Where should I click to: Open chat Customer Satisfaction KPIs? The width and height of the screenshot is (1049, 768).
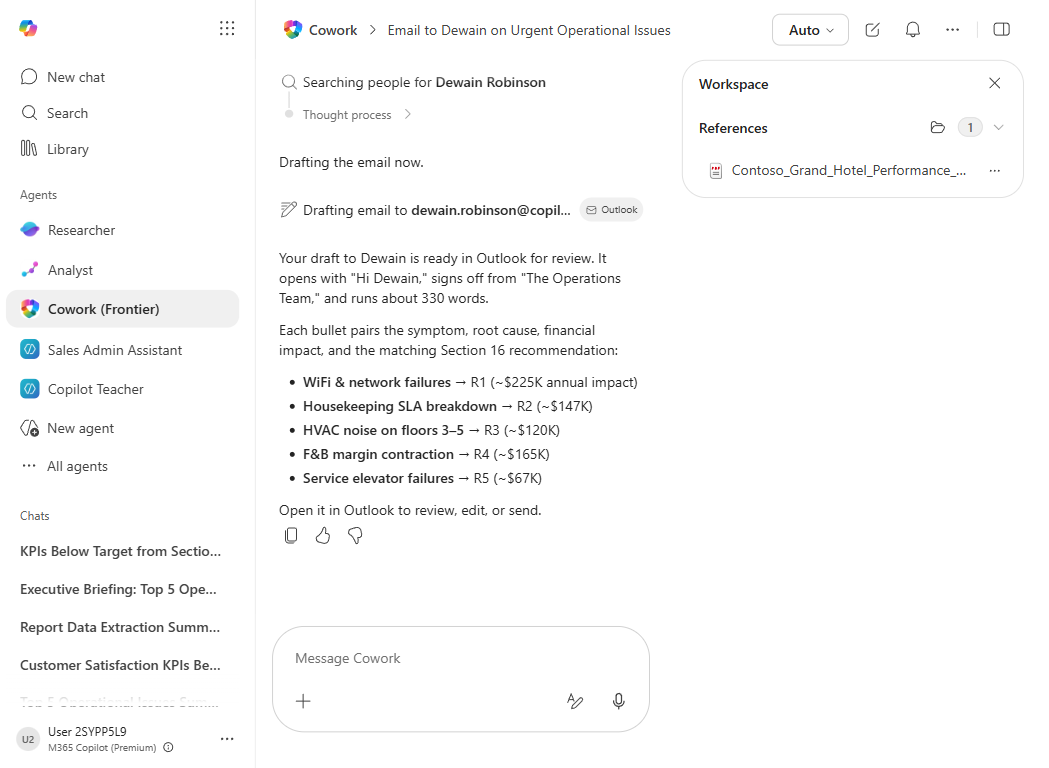click(120, 666)
